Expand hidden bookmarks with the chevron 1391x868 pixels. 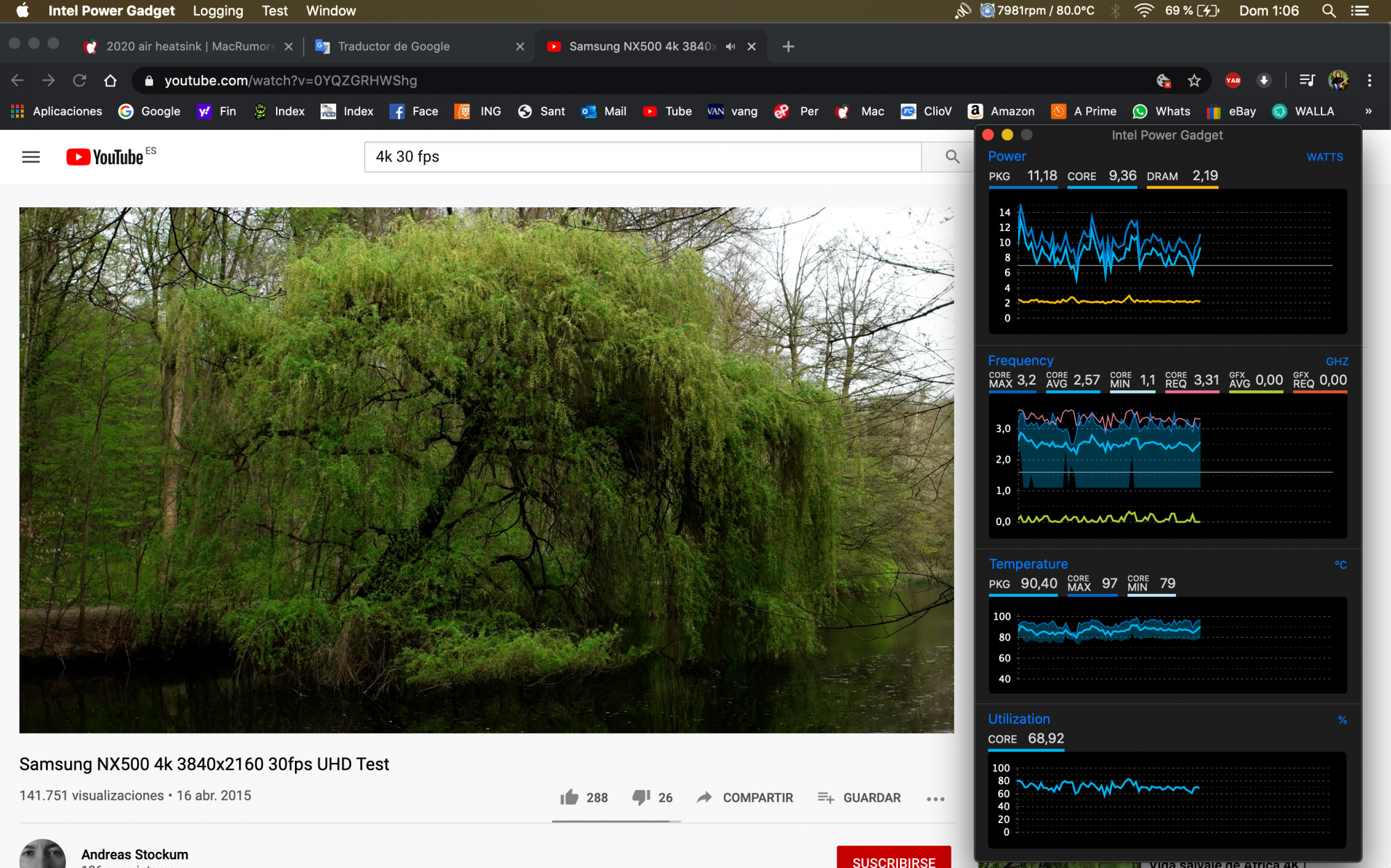click(x=1368, y=111)
